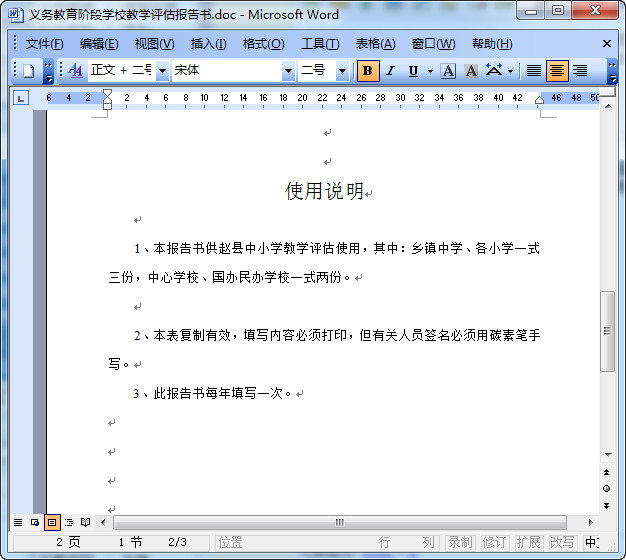Click the horizontal scrollbar thumb
This screenshot has width=626, height=560.
pyautogui.click(x=340, y=522)
